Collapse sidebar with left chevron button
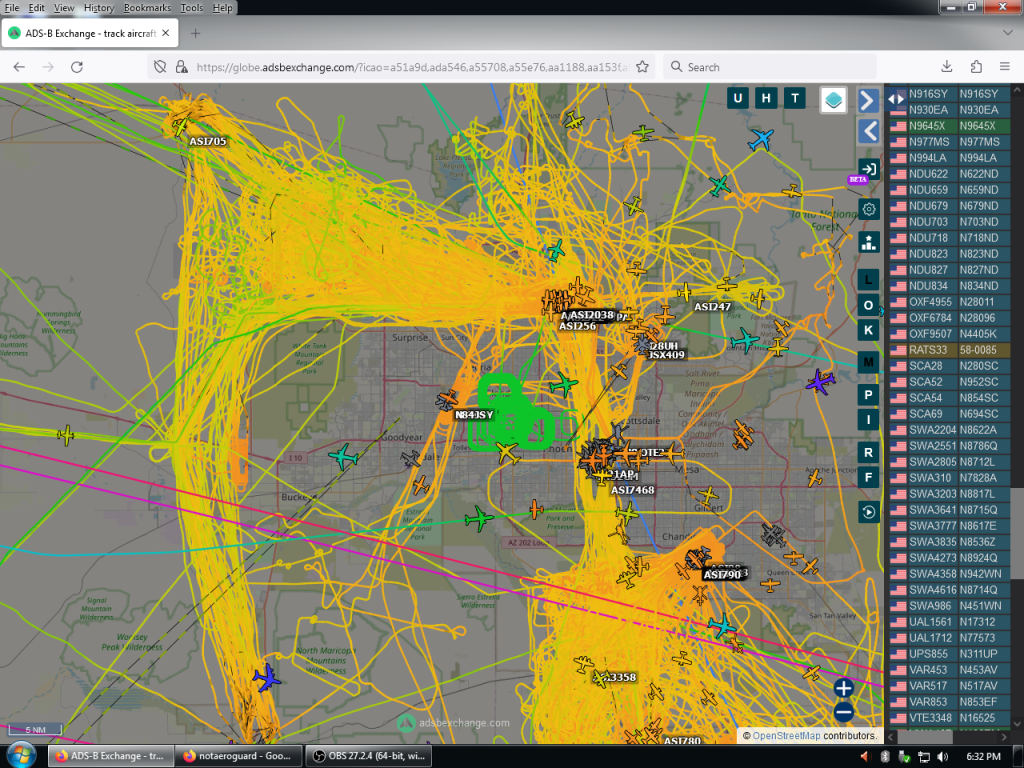1024x768 pixels. pos(868,131)
